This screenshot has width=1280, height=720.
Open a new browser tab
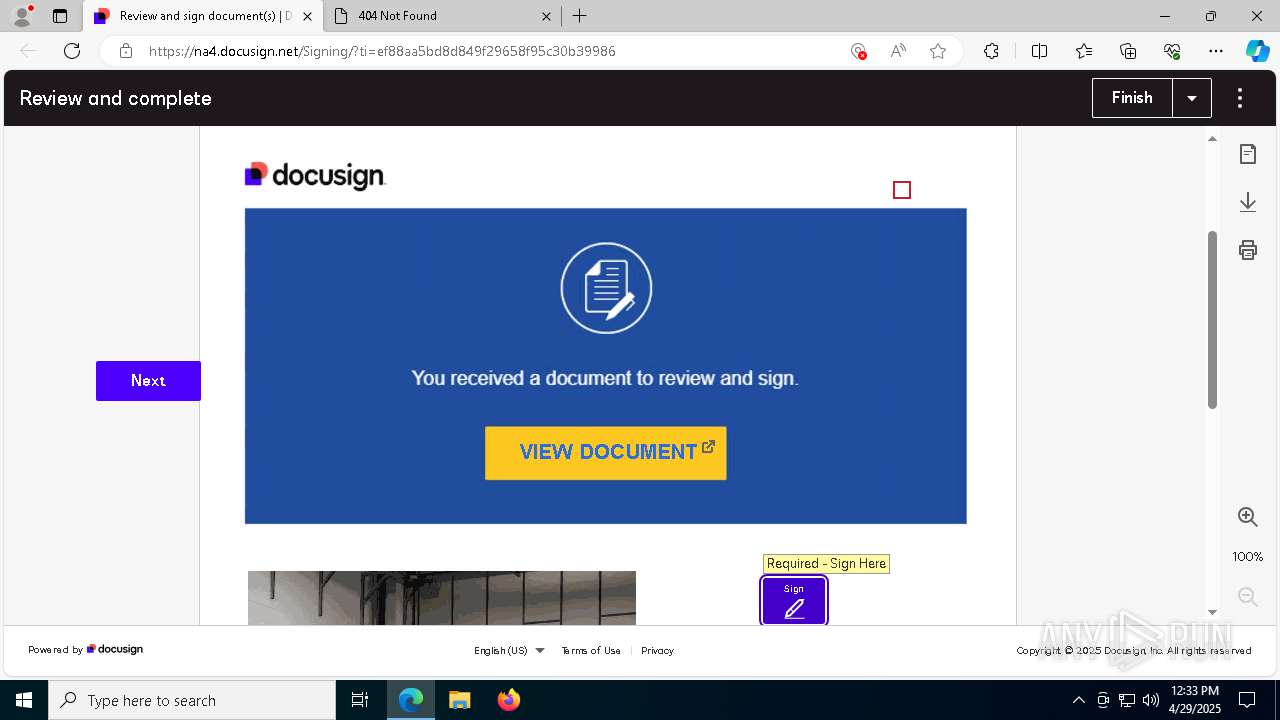(580, 16)
